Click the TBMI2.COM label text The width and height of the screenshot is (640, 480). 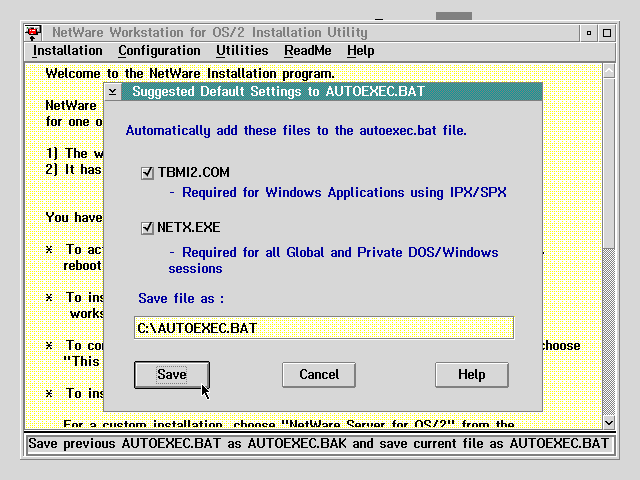point(194,173)
